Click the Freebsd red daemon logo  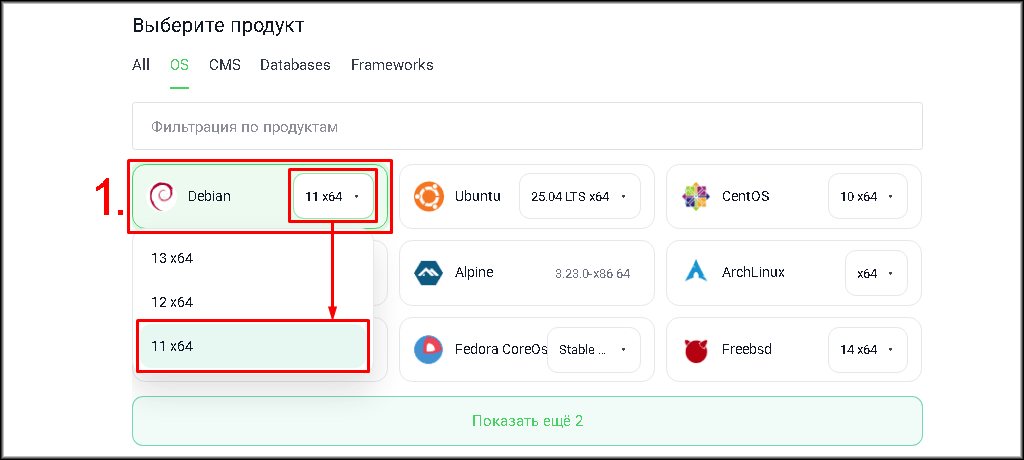coord(695,350)
